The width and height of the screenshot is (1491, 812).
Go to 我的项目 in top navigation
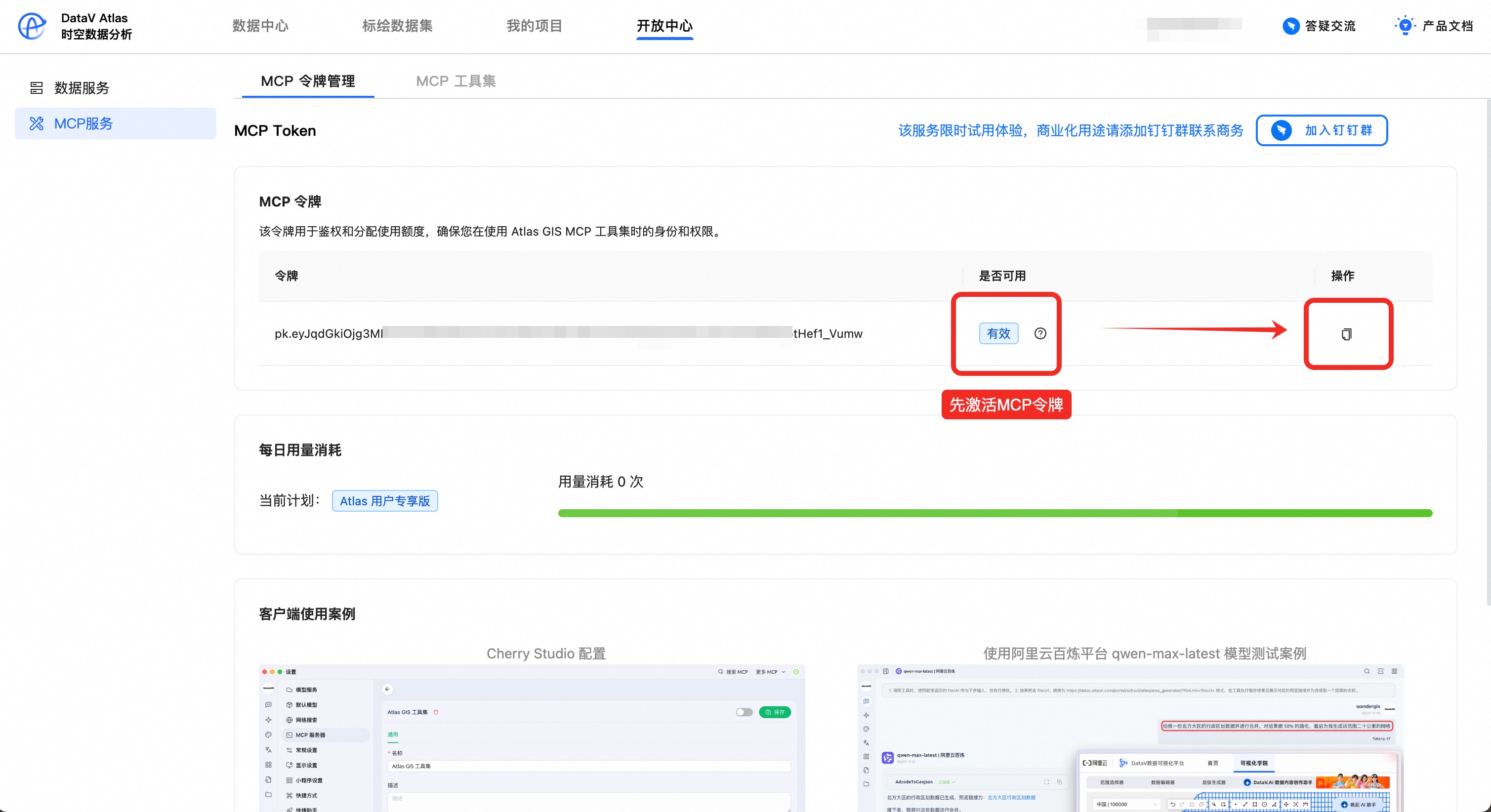click(x=534, y=26)
